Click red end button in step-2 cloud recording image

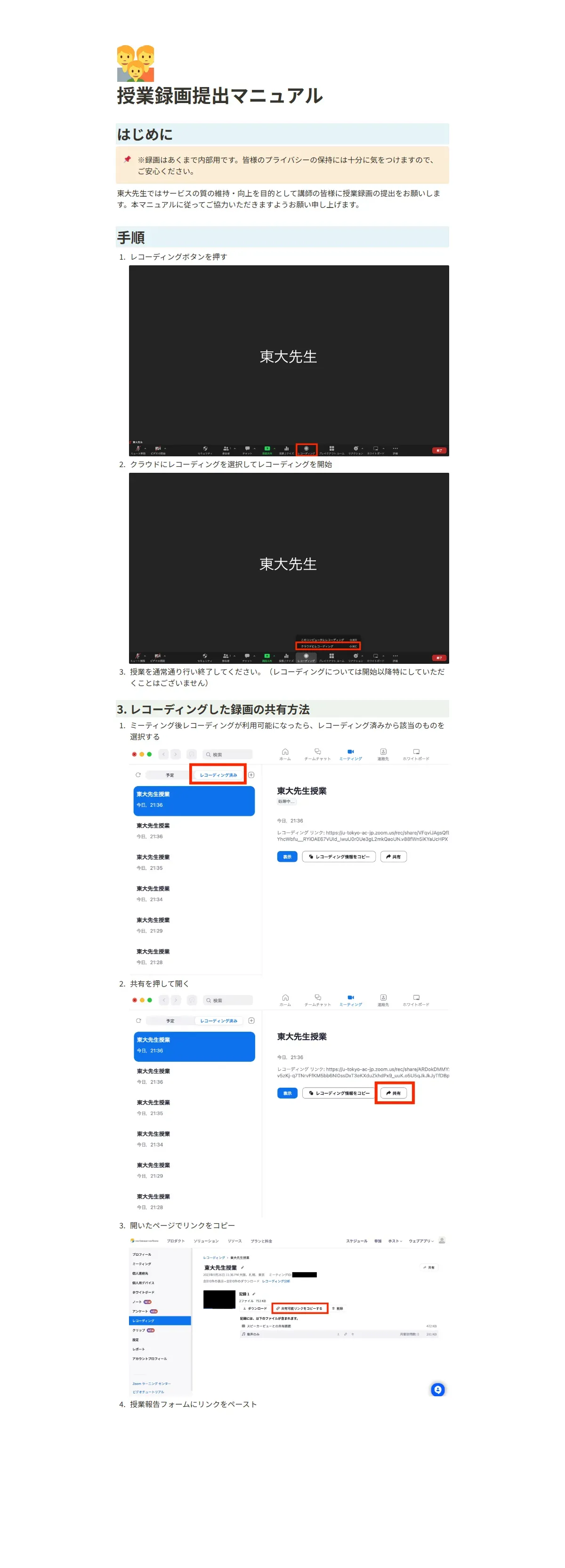click(x=439, y=657)
